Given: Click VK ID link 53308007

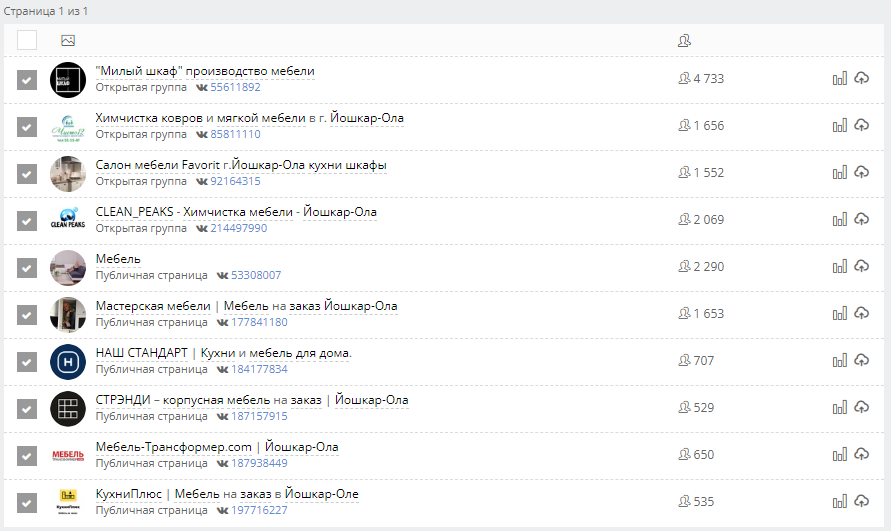Looking at the screenshot, I should click(x=256, y=275).
